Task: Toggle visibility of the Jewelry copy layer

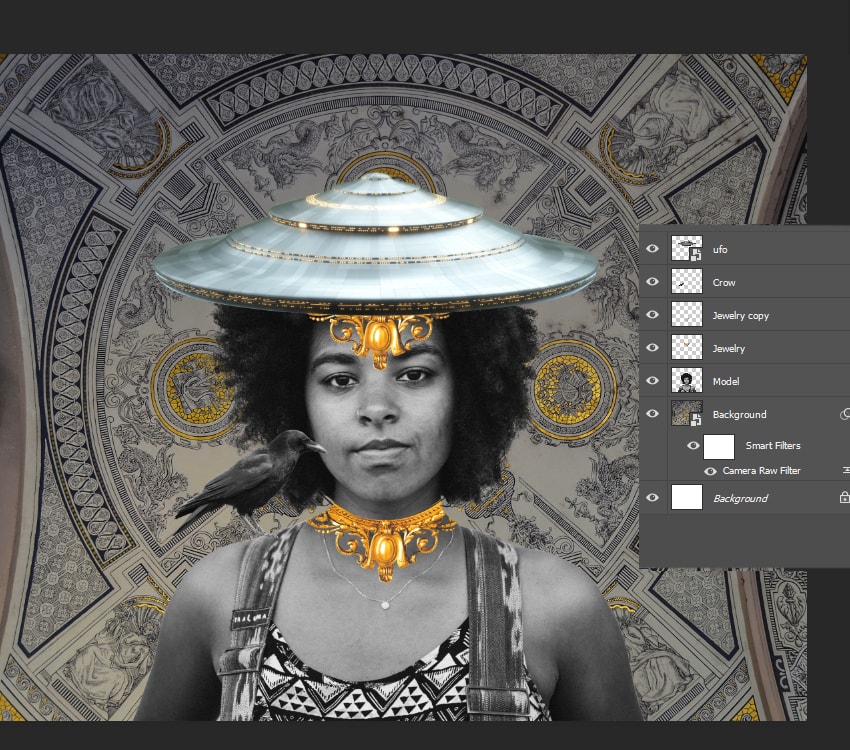Action: [653, 315]
